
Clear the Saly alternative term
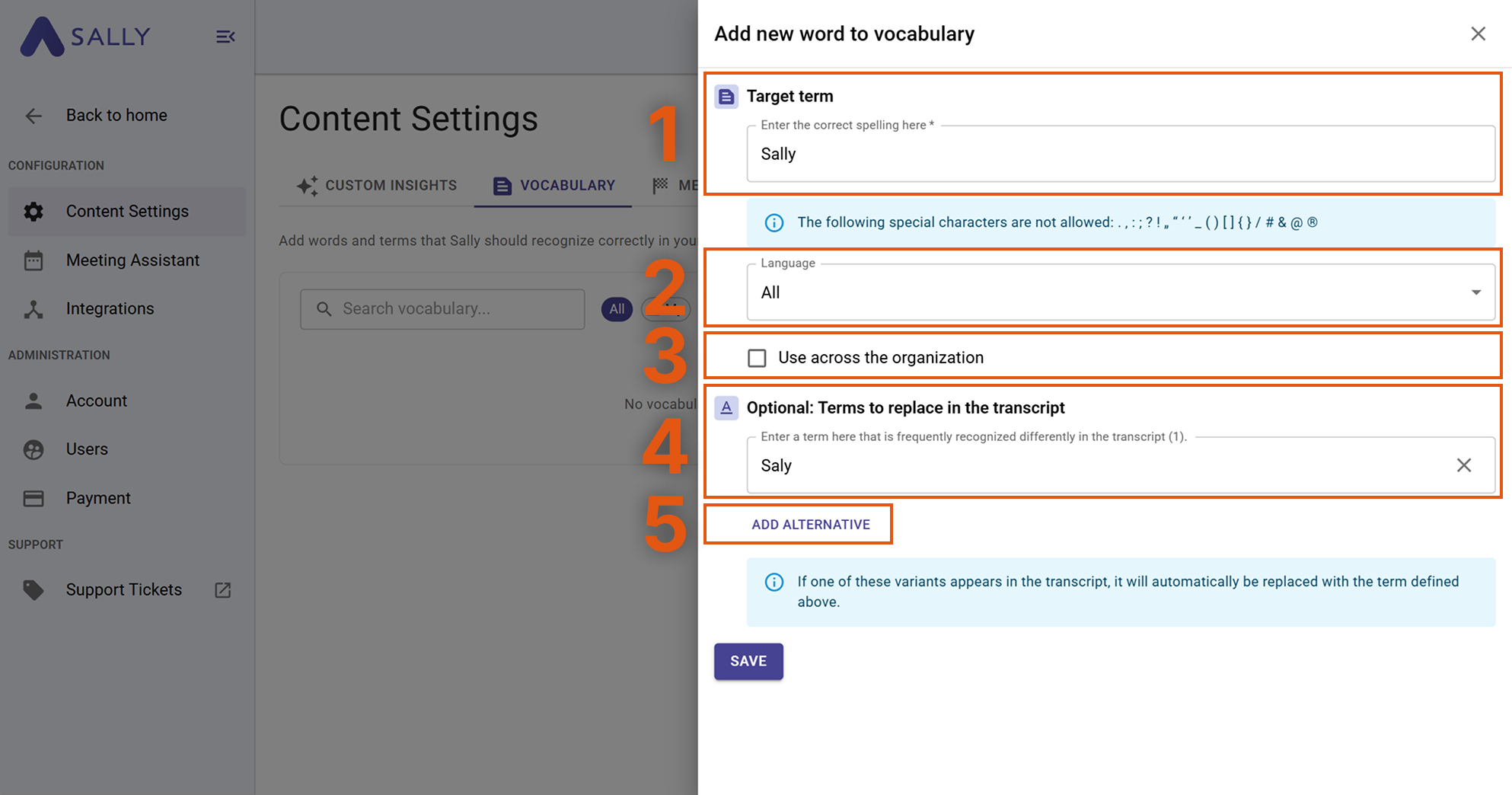(1463, 465)
